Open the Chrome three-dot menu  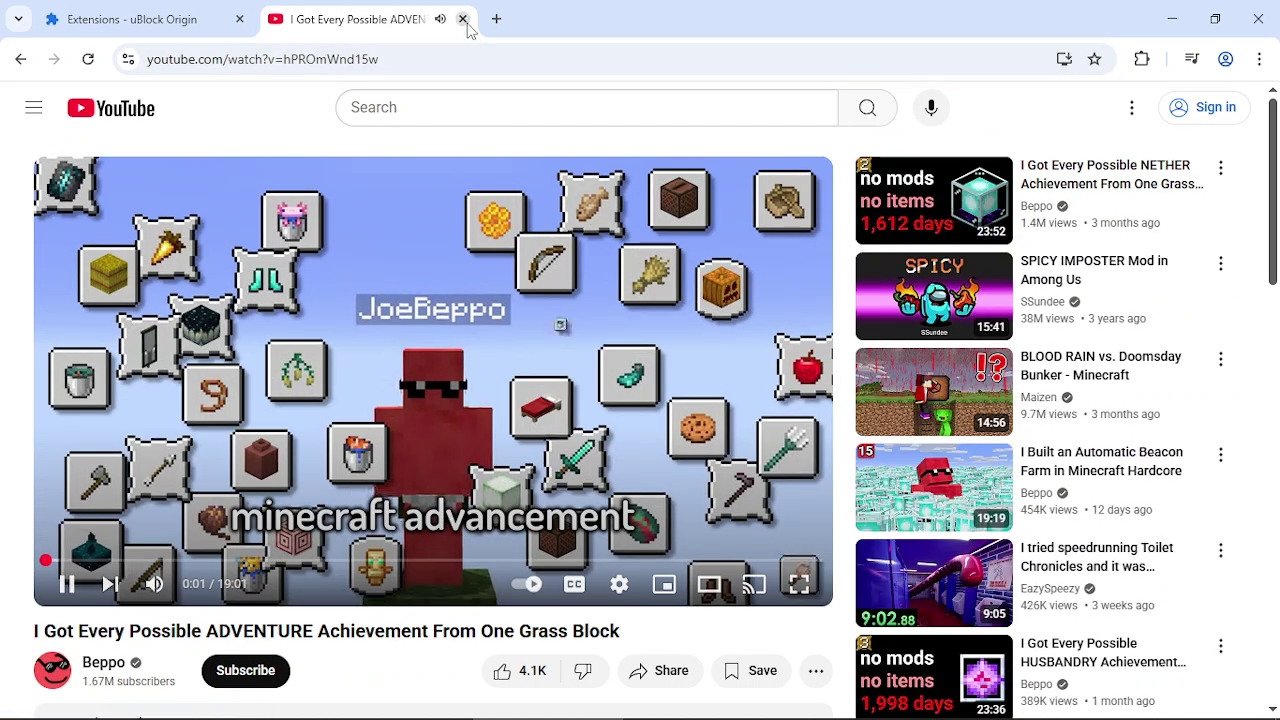1259,59
